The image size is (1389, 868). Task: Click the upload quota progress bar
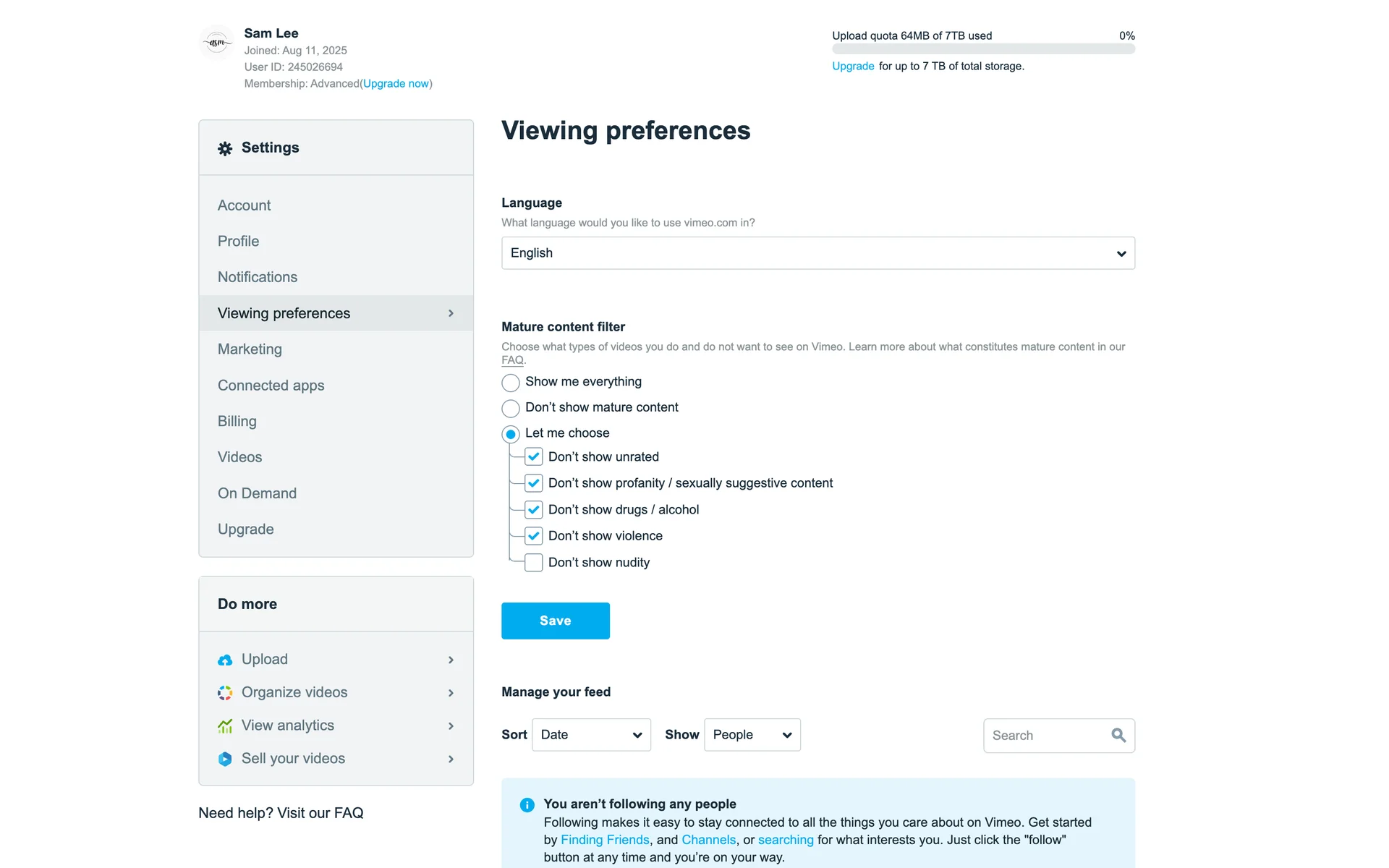983,49
